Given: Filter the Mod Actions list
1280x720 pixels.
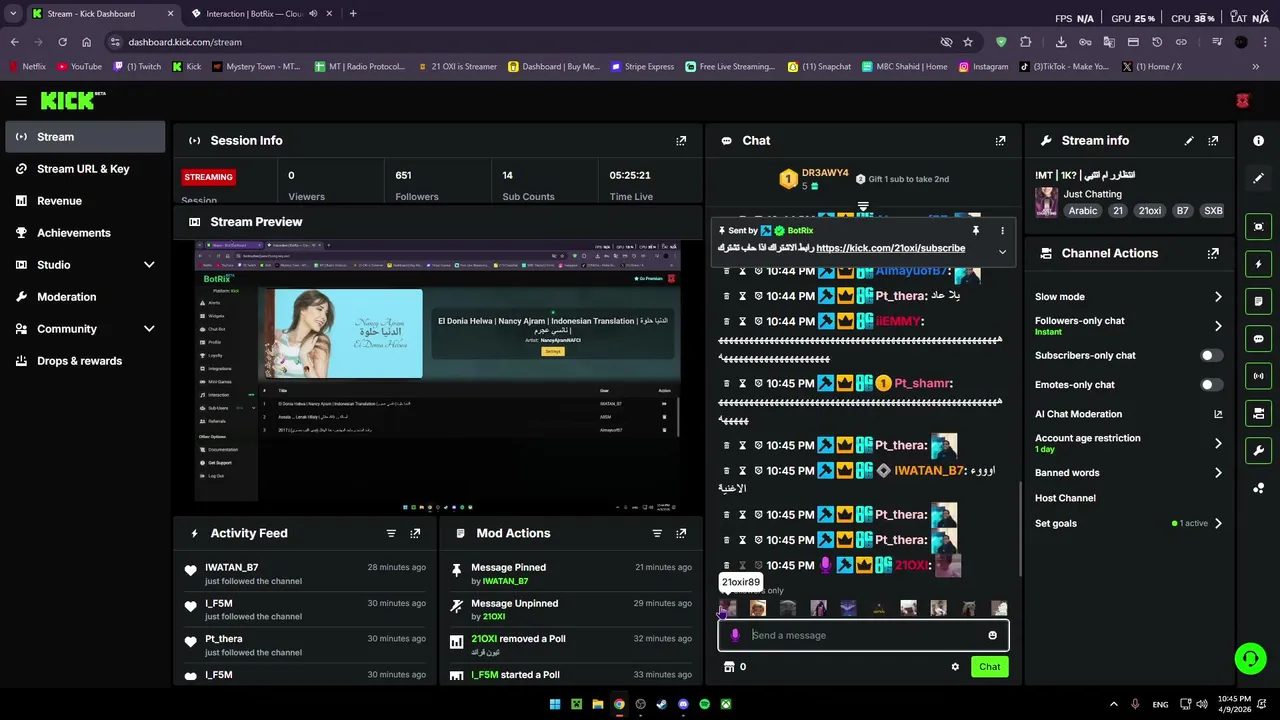Looking at the screenshot, I should coord(657,533).
